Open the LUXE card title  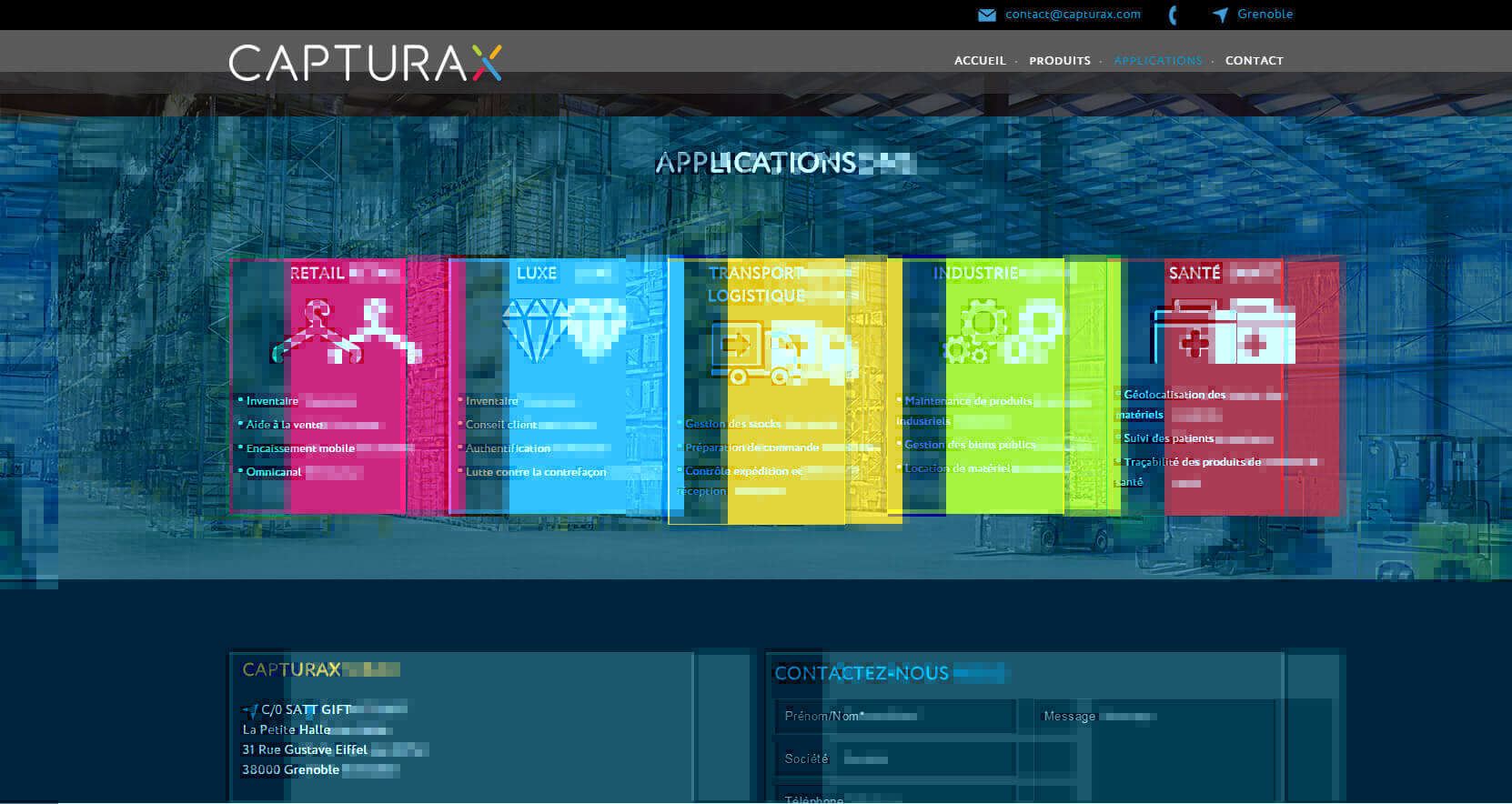coord(537,273)
